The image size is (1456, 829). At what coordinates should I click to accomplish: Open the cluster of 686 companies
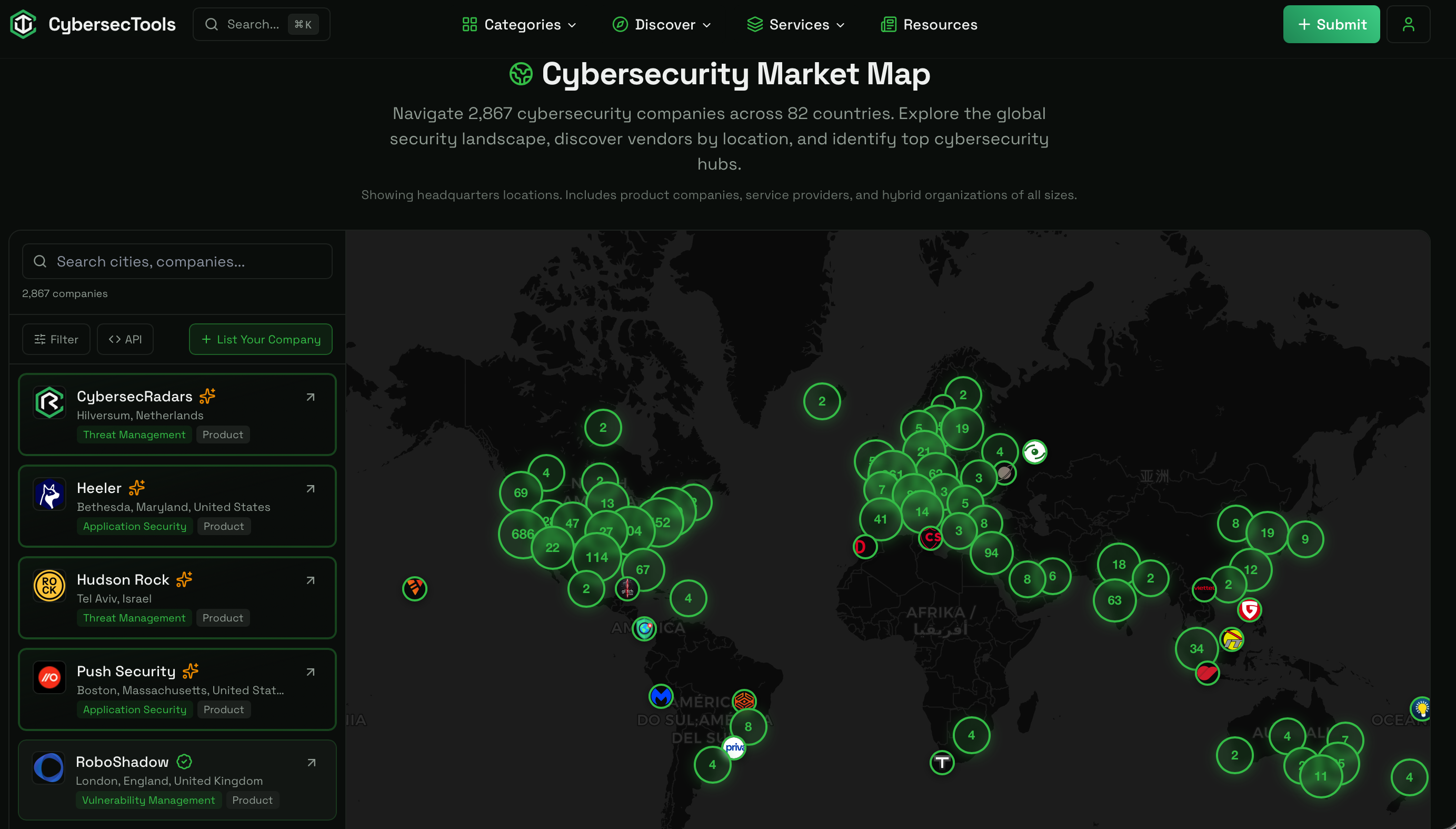point(522,534)
